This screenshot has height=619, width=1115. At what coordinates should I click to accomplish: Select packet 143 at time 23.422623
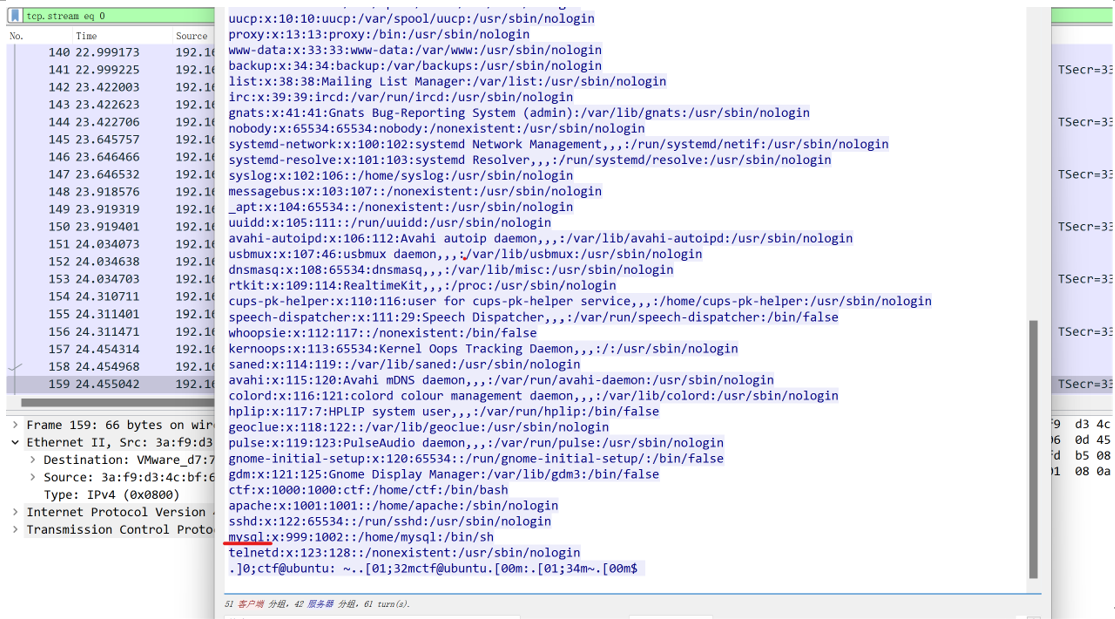[x=110, y=105]
